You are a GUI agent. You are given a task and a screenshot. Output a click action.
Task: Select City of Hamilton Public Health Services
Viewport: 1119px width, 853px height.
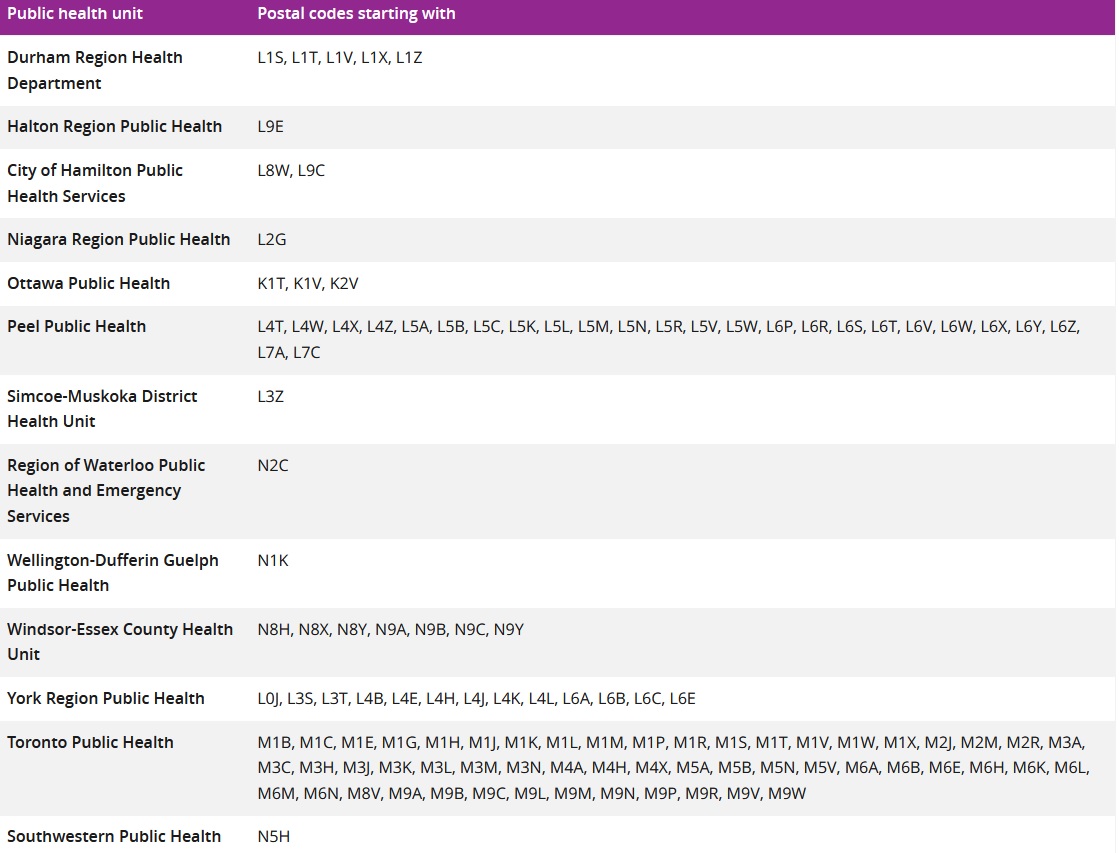click(x=95, y=183)
